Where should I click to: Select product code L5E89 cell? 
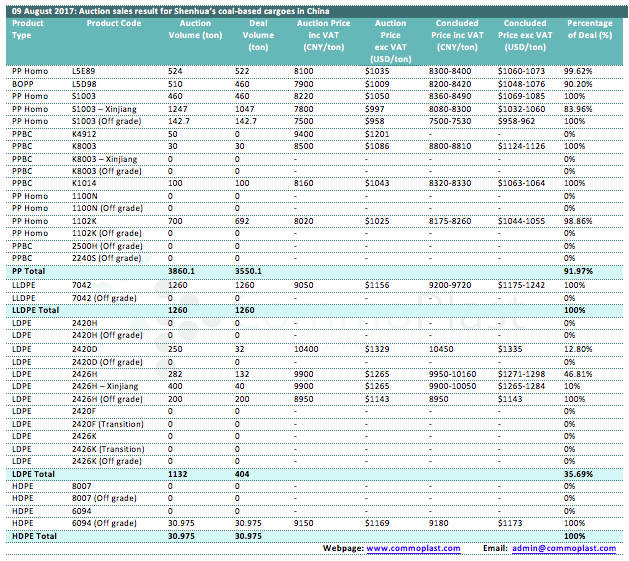click(x=84, y=71)
